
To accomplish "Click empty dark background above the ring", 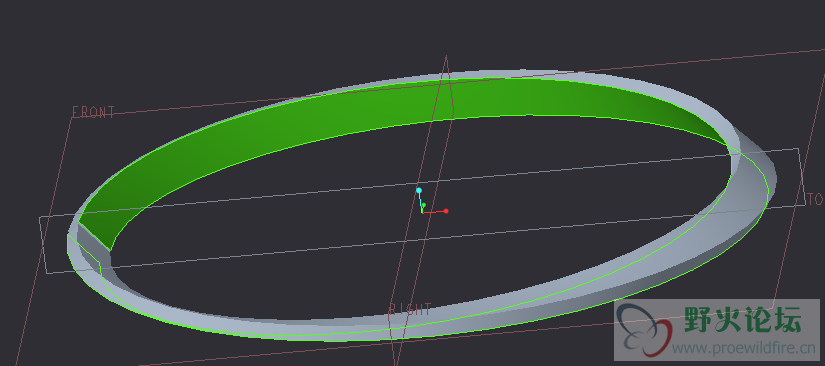I will (x=368, y=32).
